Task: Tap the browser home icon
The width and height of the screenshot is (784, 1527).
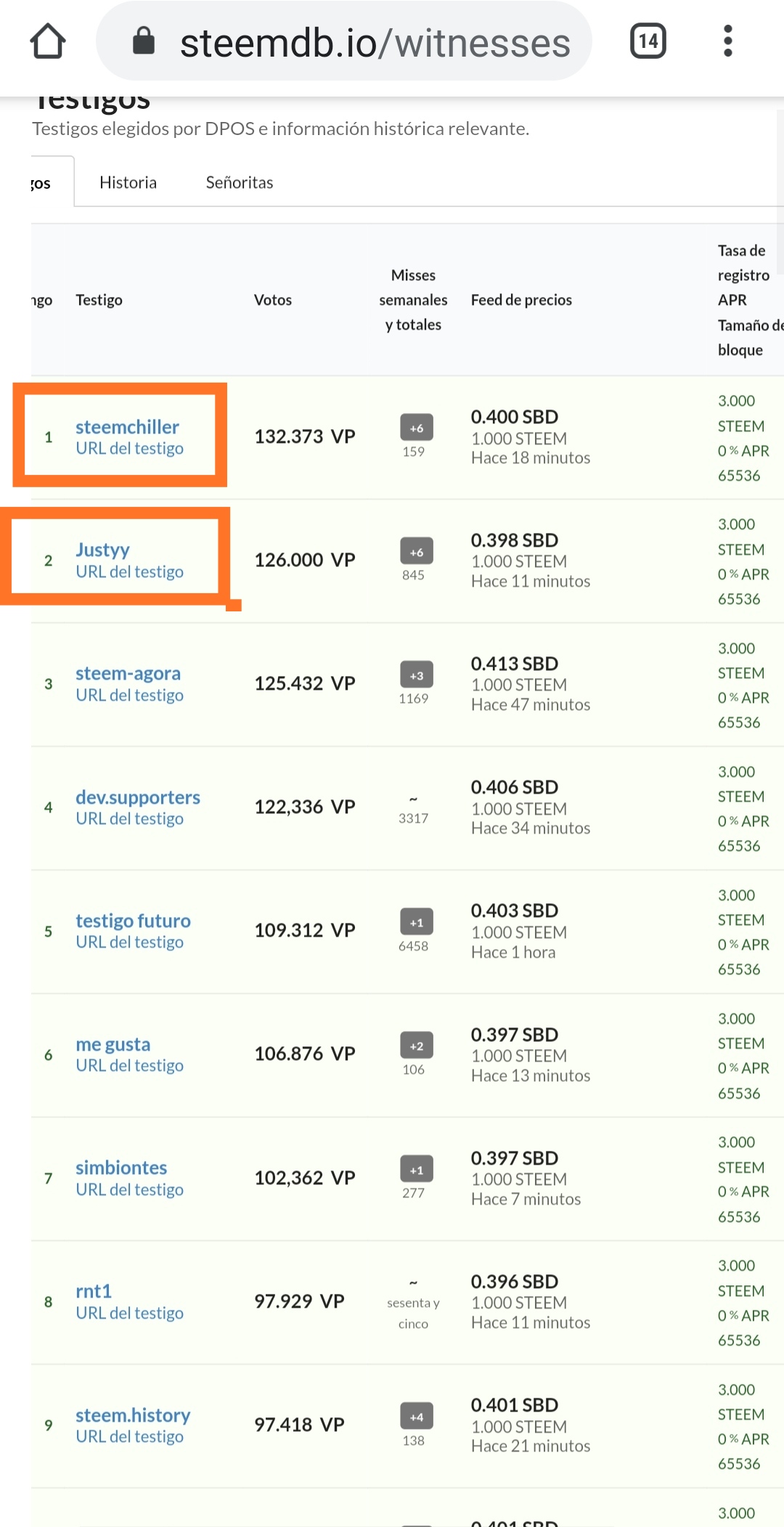Action: [48, 41]
